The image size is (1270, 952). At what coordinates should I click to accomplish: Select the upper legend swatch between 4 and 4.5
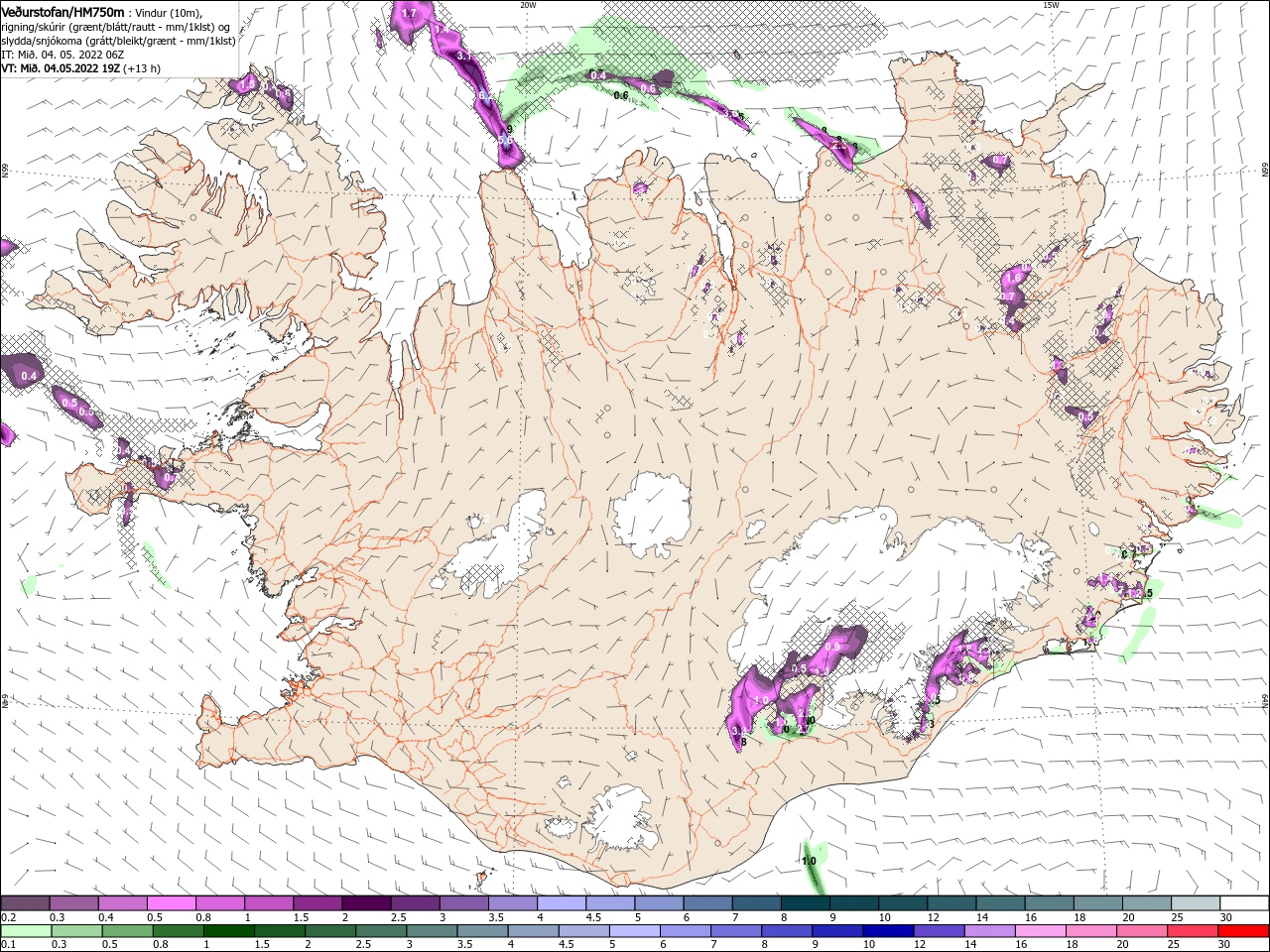click(561, 903)
